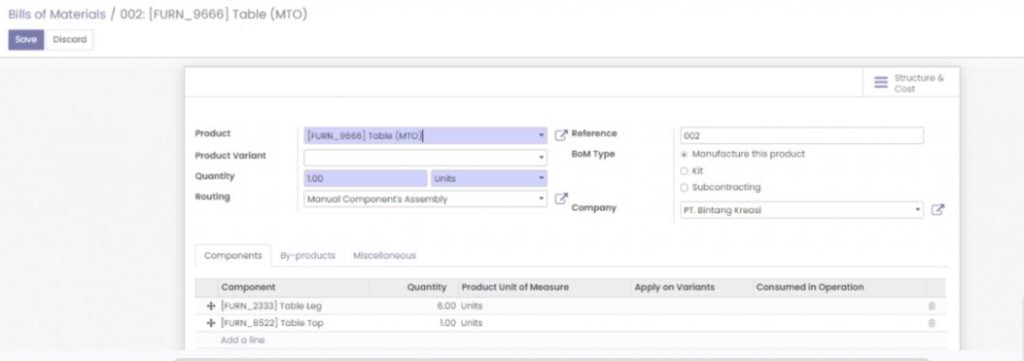This screenshot has height=361, width=1024.
Task: Click the Structure & Cost menu icon
Action: [881, 82]
